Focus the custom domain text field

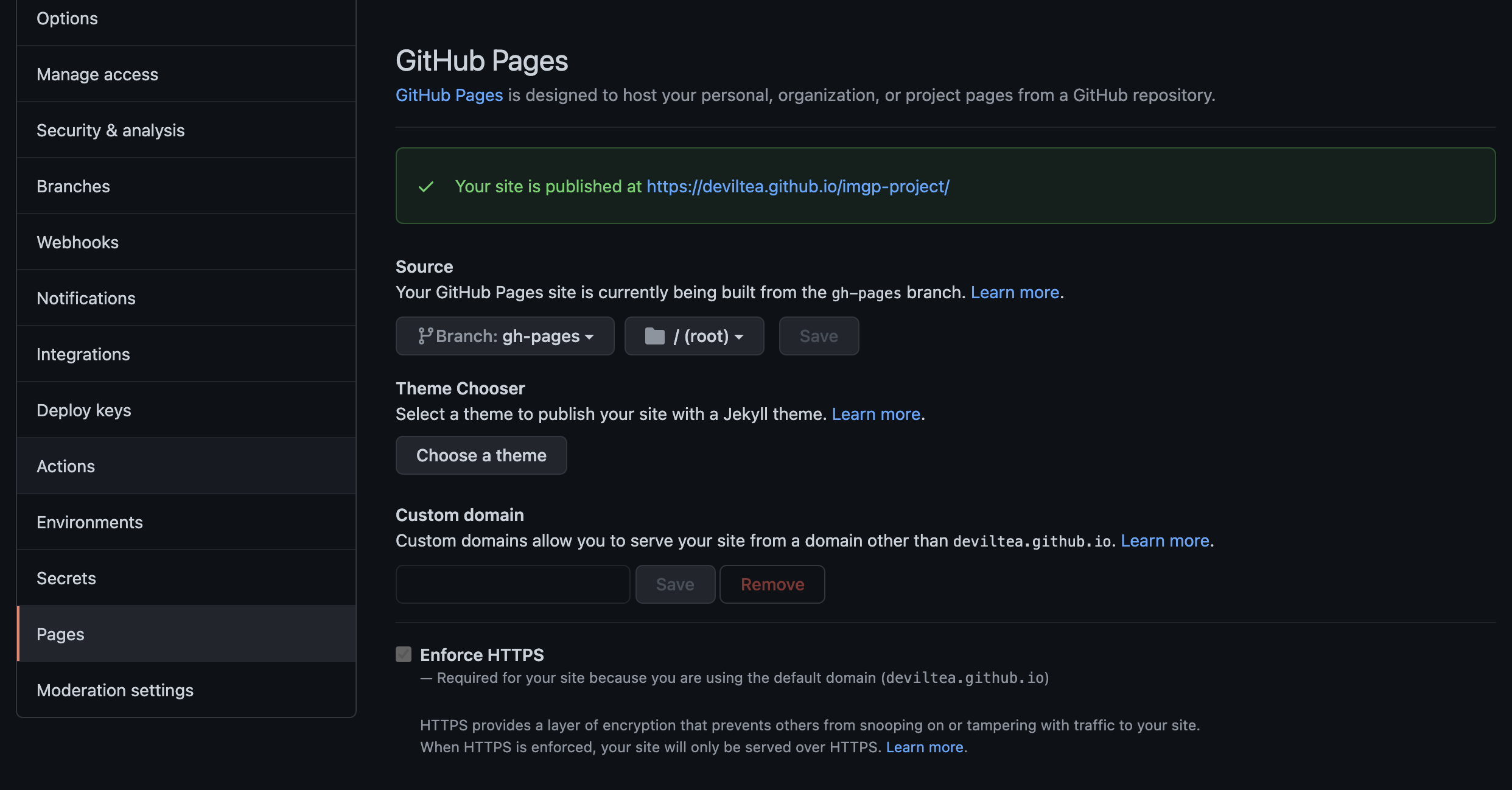(x=513, y=584)
